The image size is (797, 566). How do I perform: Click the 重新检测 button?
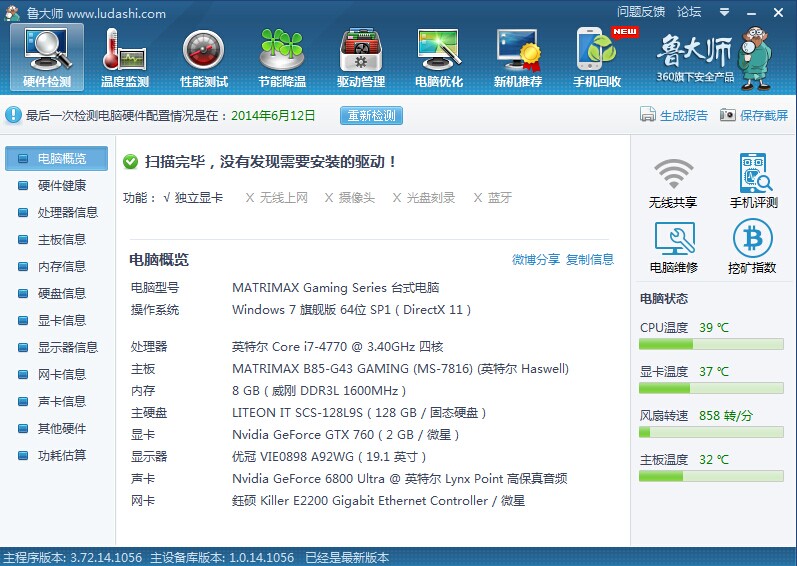pos(371,115)
